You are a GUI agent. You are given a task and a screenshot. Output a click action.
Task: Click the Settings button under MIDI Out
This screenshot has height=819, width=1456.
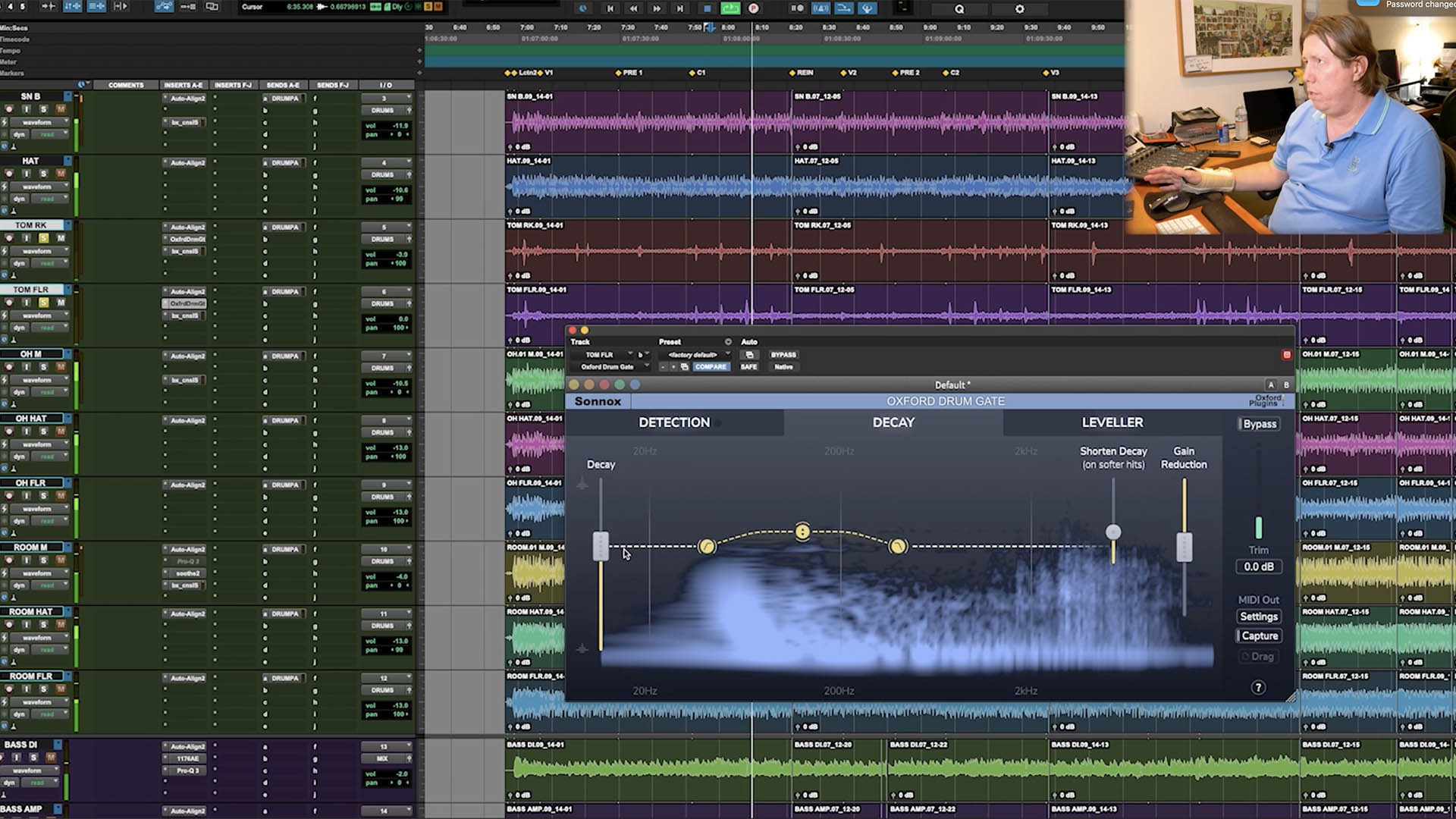click(1259, 617)
